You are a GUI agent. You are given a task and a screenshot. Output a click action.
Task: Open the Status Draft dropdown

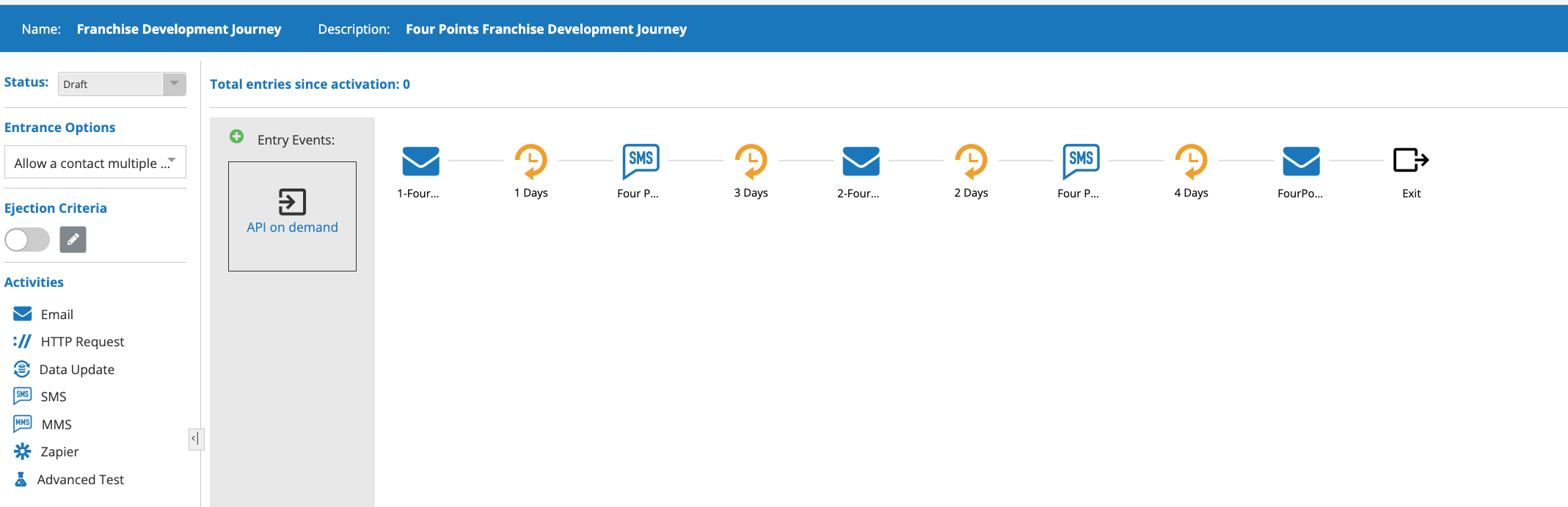point(122,84)
